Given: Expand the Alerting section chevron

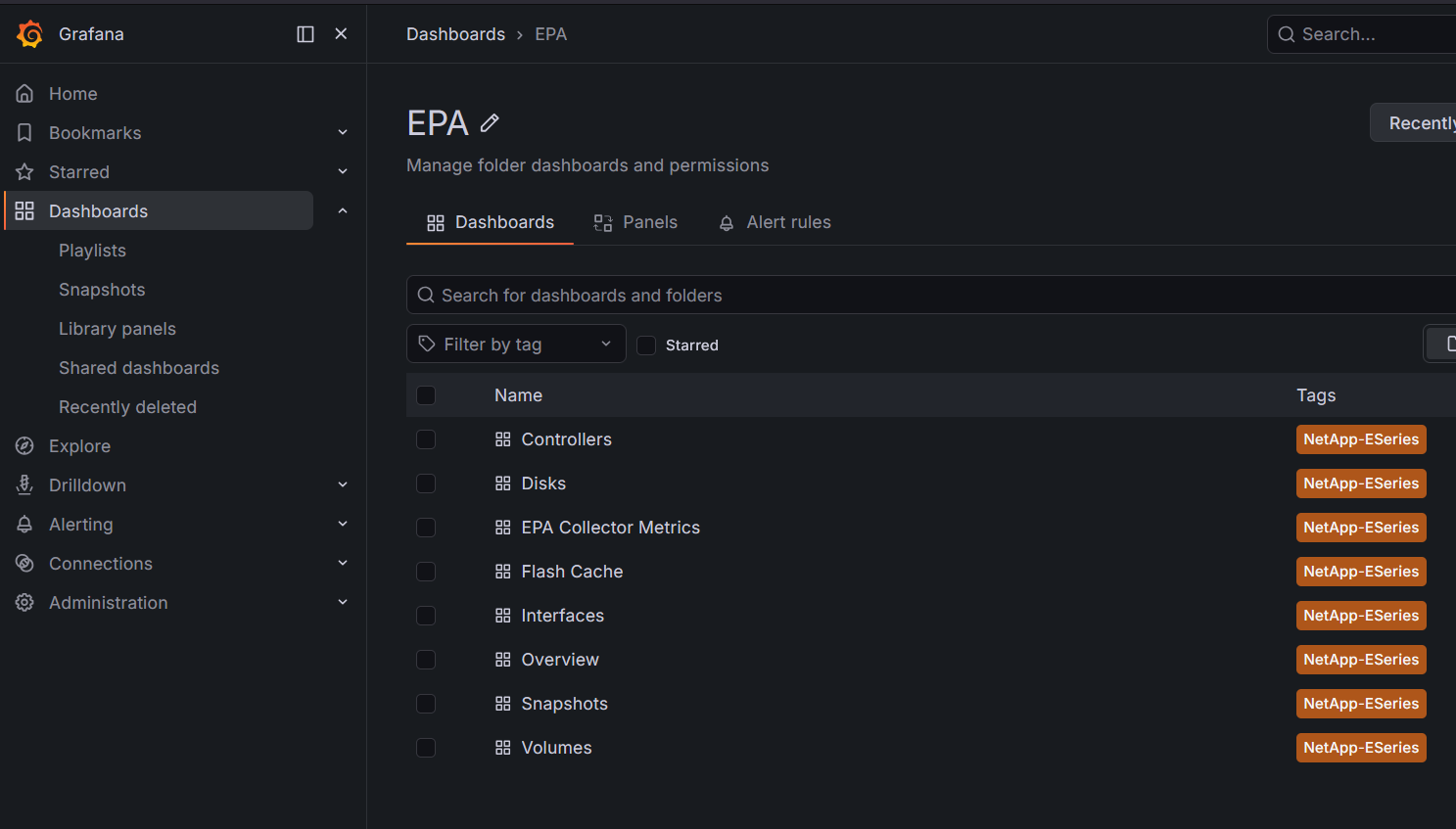Looking at the screenshot, I should point(343,524).
